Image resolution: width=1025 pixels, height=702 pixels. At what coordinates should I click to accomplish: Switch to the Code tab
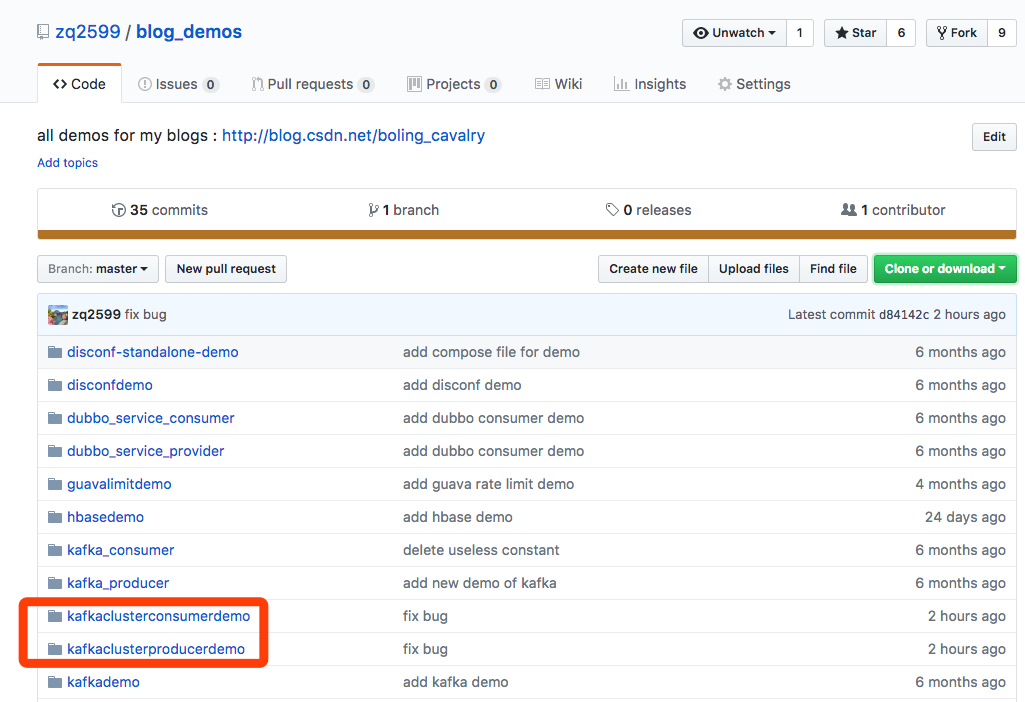79,84
